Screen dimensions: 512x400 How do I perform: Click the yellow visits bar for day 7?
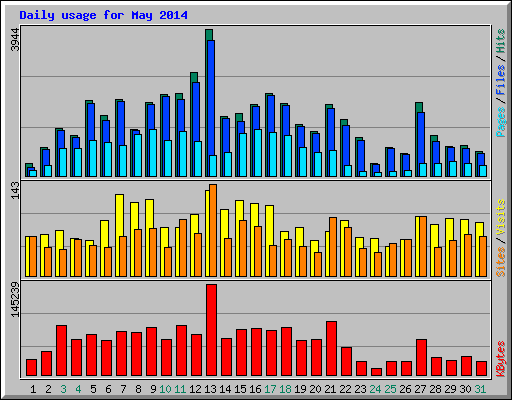click(119, 215)
